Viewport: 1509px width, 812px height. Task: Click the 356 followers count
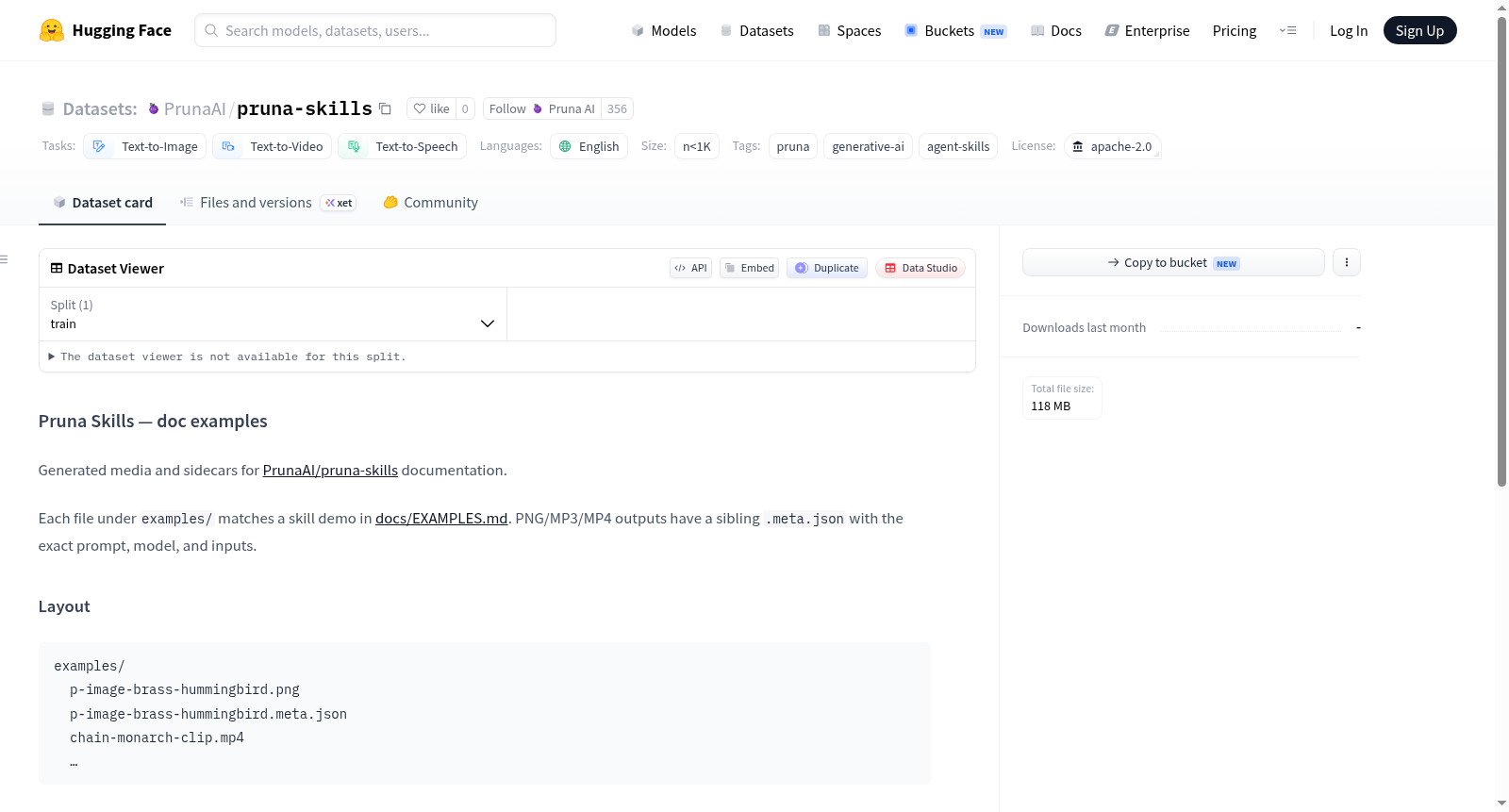click(x=617, y=108)
